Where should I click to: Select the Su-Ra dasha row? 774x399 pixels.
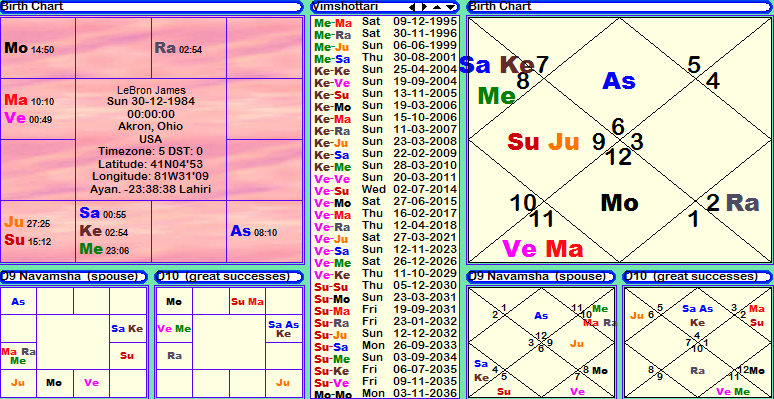(x=386, y=322)
